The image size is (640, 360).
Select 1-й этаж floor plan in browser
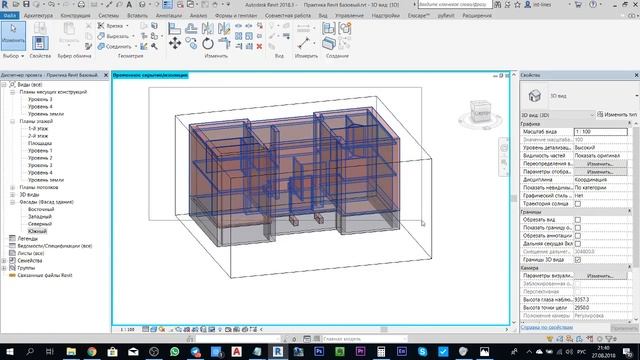coord(38,129)
